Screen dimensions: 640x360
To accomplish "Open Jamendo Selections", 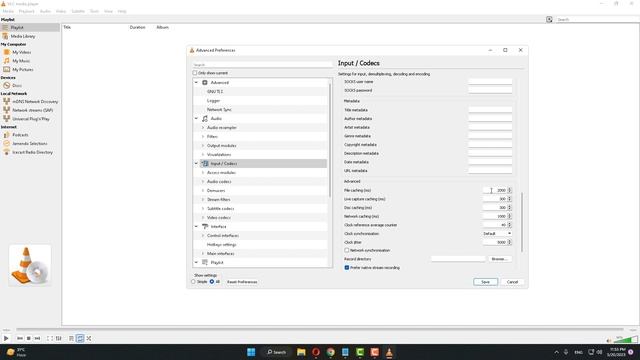I will click(x=30, y=144).
